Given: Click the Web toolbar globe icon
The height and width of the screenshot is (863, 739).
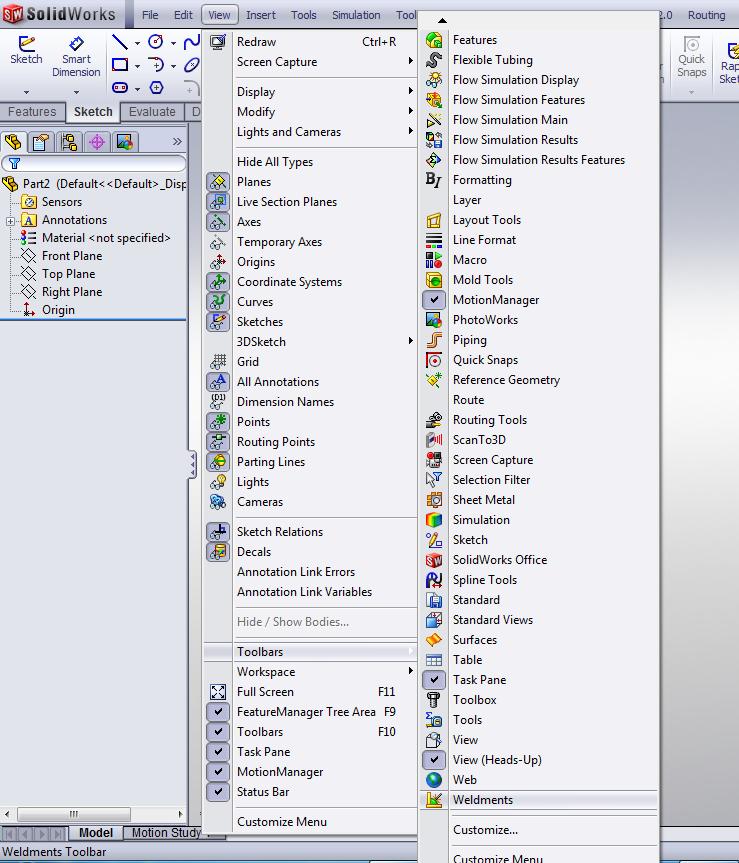Looking at the screenshot, I should (x=434, y=780).
